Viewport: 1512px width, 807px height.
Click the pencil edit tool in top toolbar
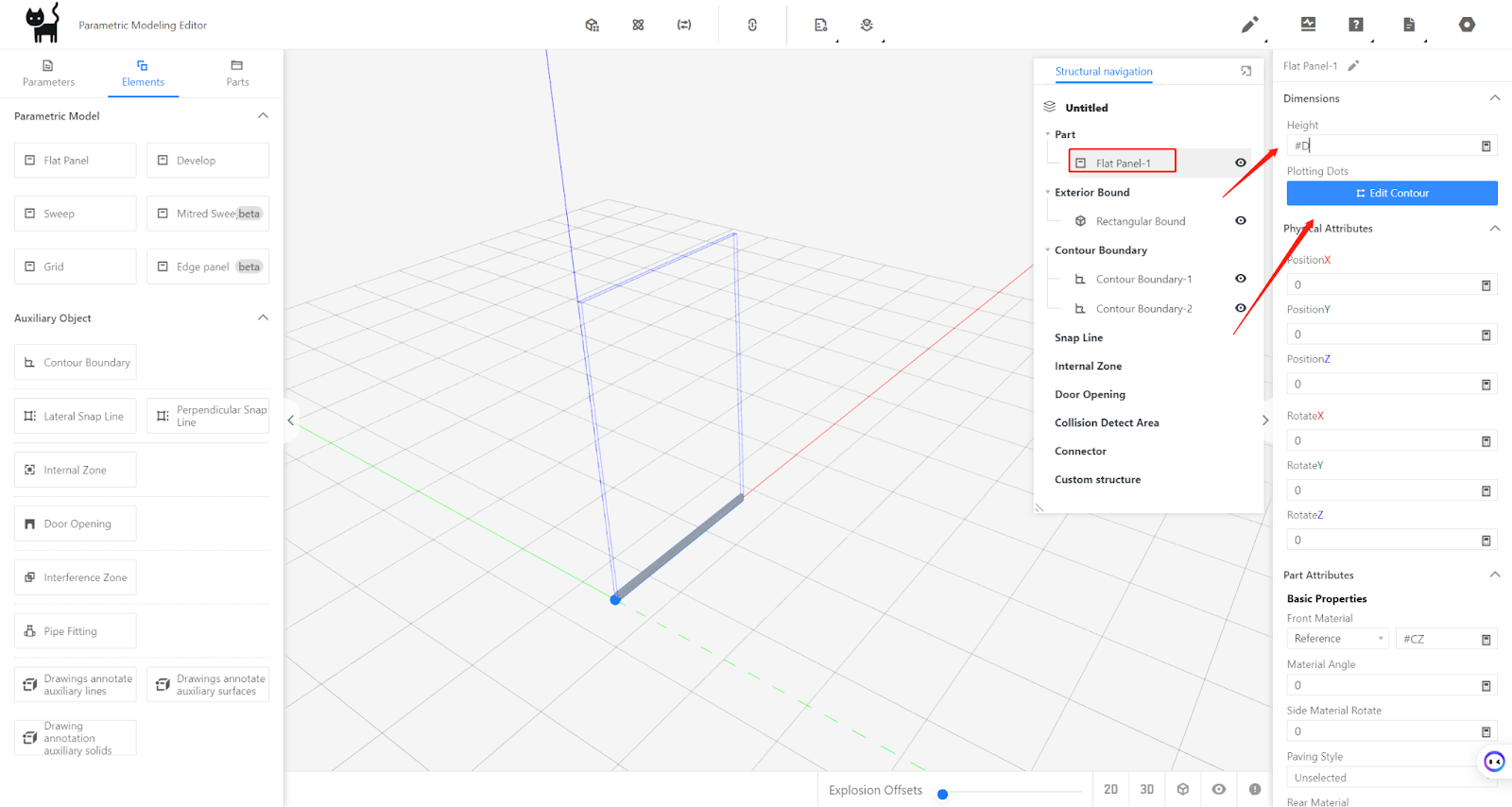tap(1249, 25)
